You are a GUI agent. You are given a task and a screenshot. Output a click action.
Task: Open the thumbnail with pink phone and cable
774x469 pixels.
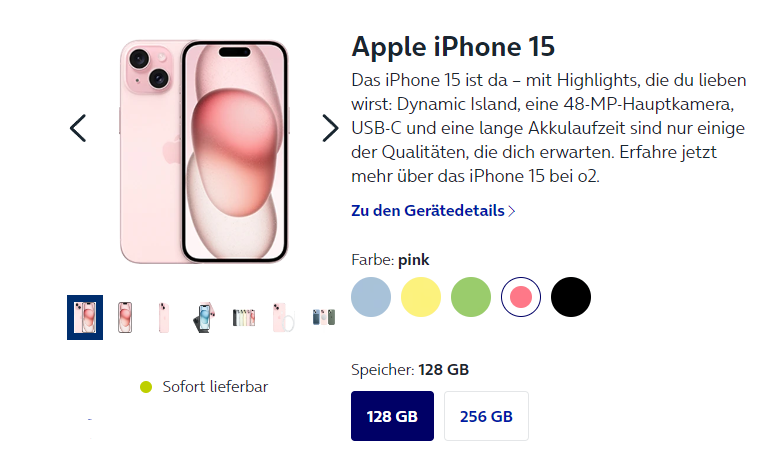283,317
